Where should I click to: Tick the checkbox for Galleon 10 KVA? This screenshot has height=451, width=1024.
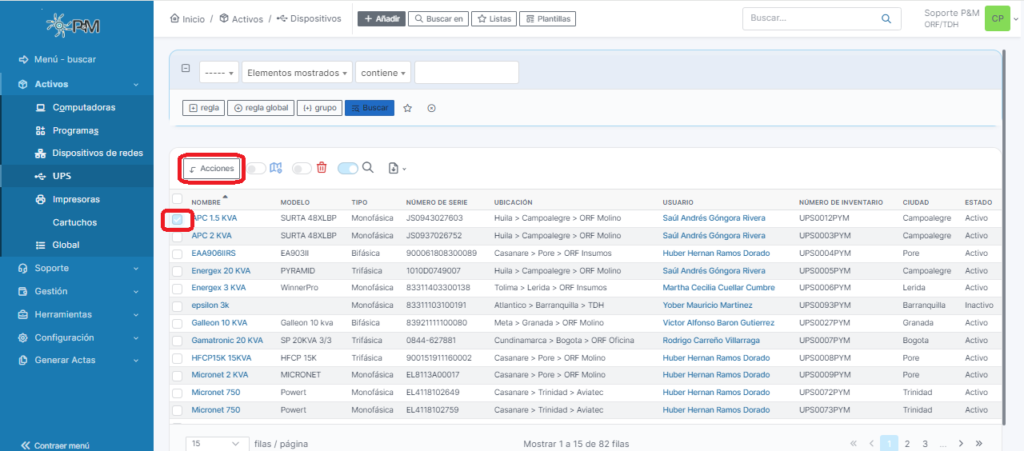click(x=177, y=322)
